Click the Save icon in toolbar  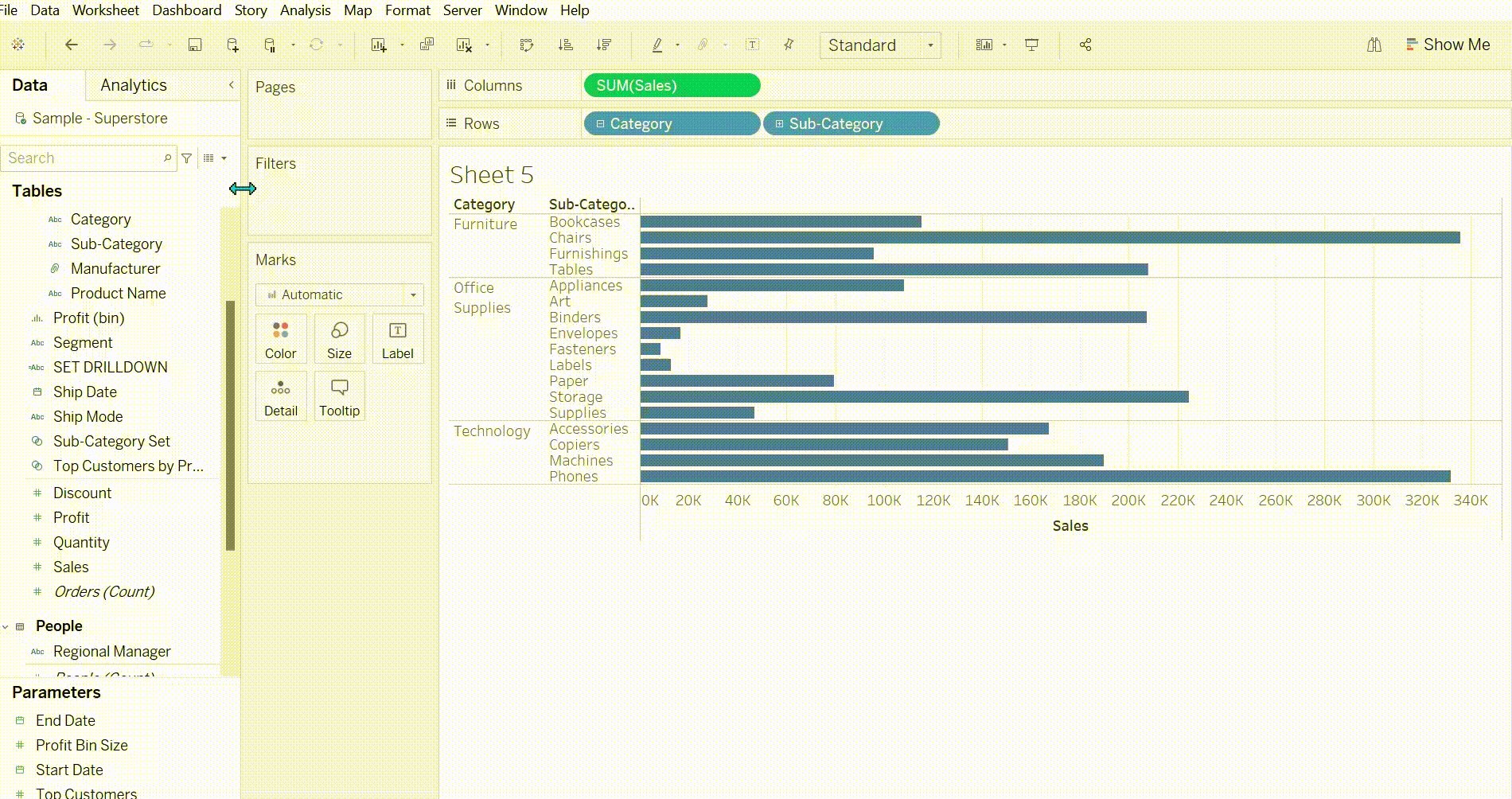pyautogui.click(x=194, y=45)
